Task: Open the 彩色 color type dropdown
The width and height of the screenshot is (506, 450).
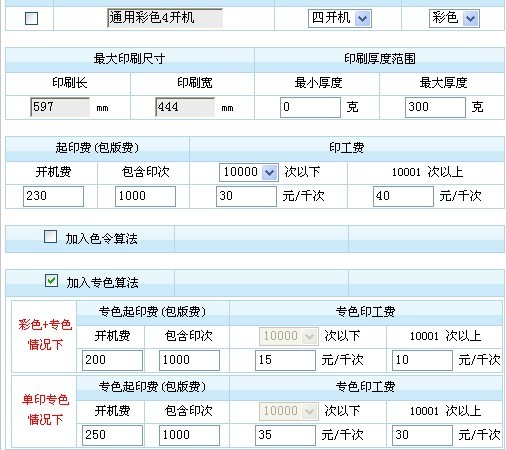Action: click(454, 18)
